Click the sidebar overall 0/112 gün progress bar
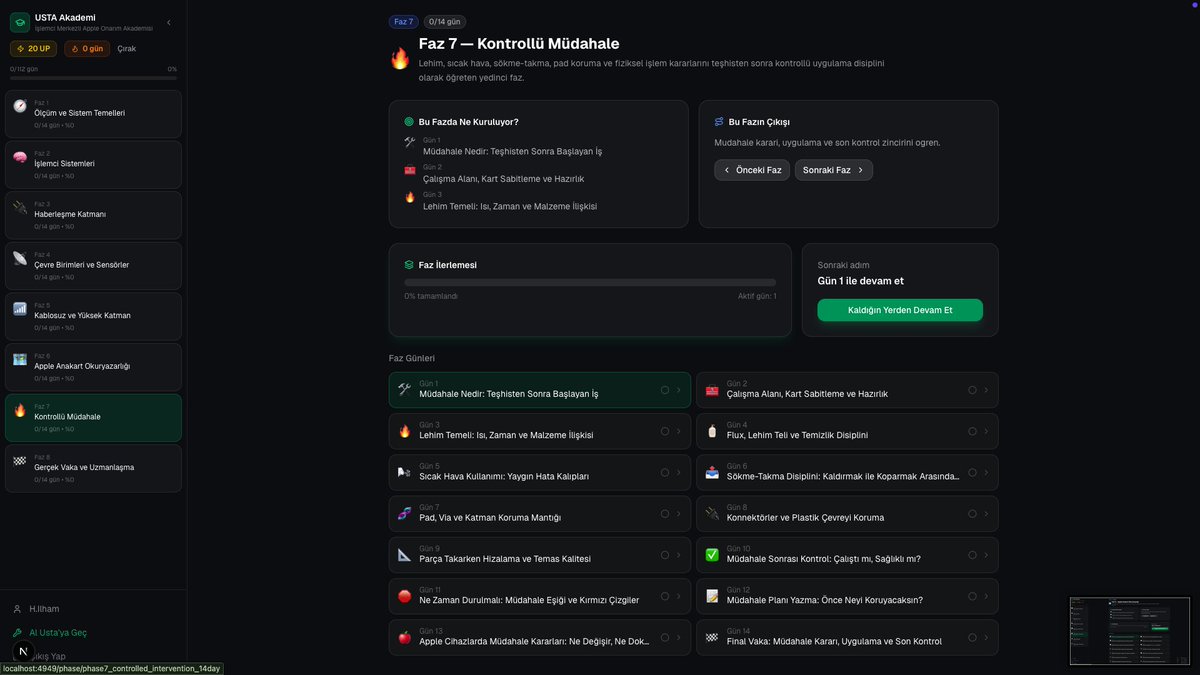 coord(93,78)
